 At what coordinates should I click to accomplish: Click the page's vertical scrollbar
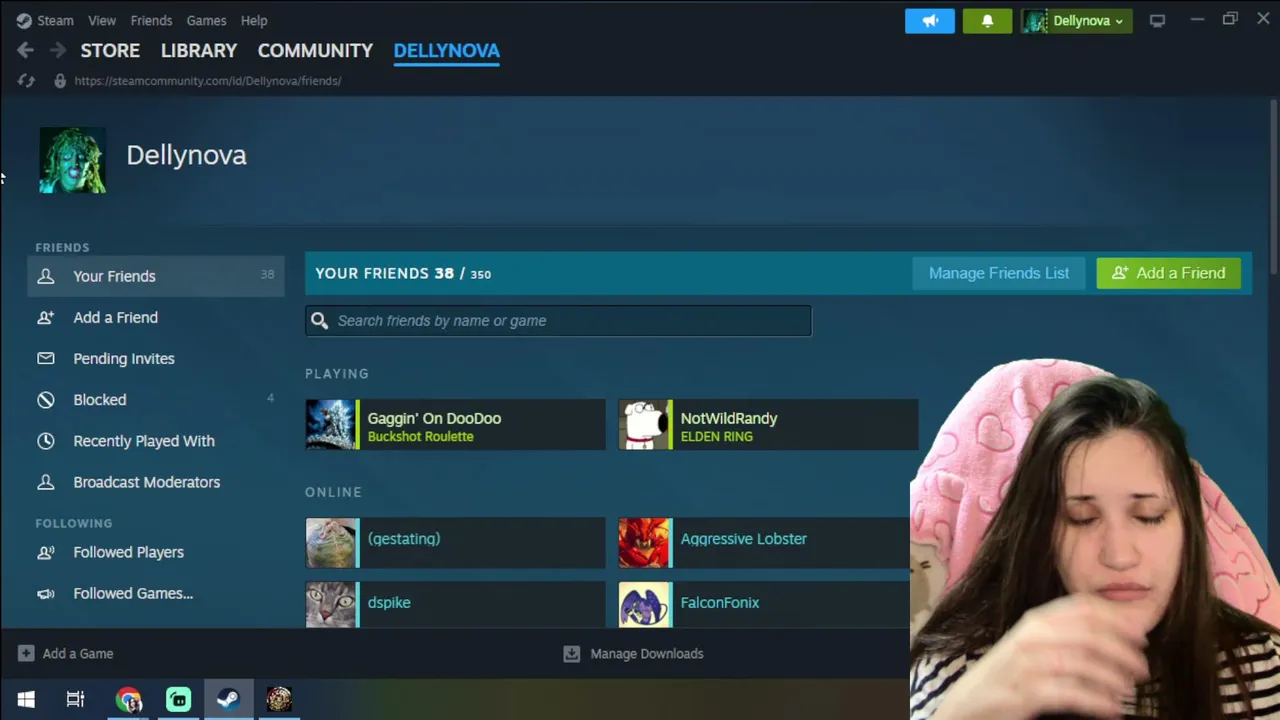[x=1273, y=187]
